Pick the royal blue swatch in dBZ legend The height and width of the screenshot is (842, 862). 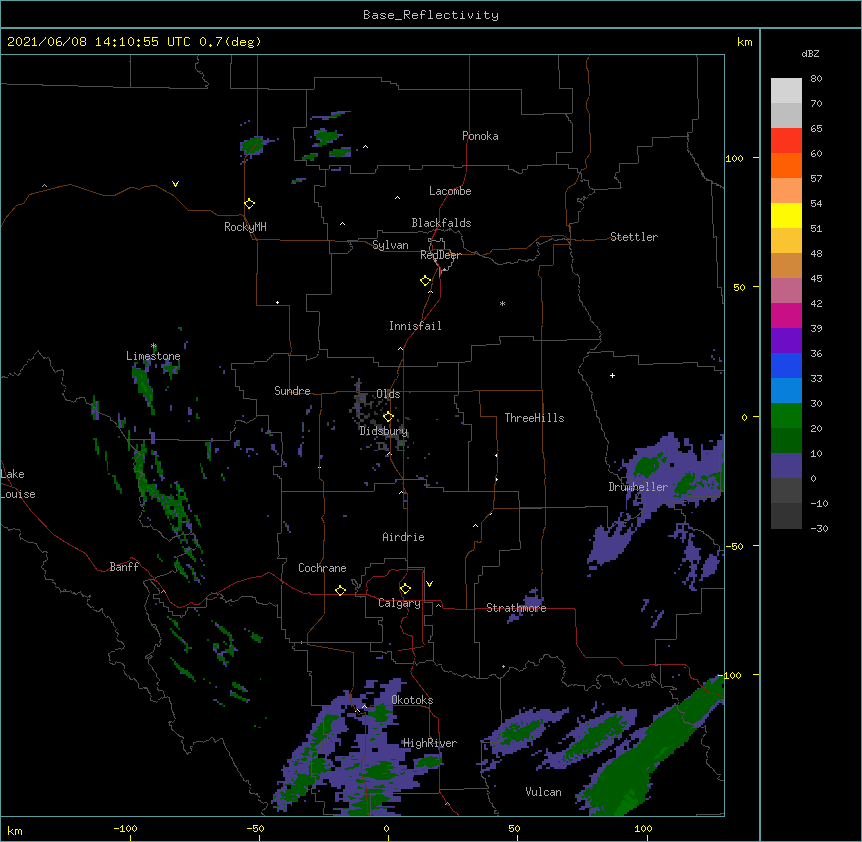(786, 365)
